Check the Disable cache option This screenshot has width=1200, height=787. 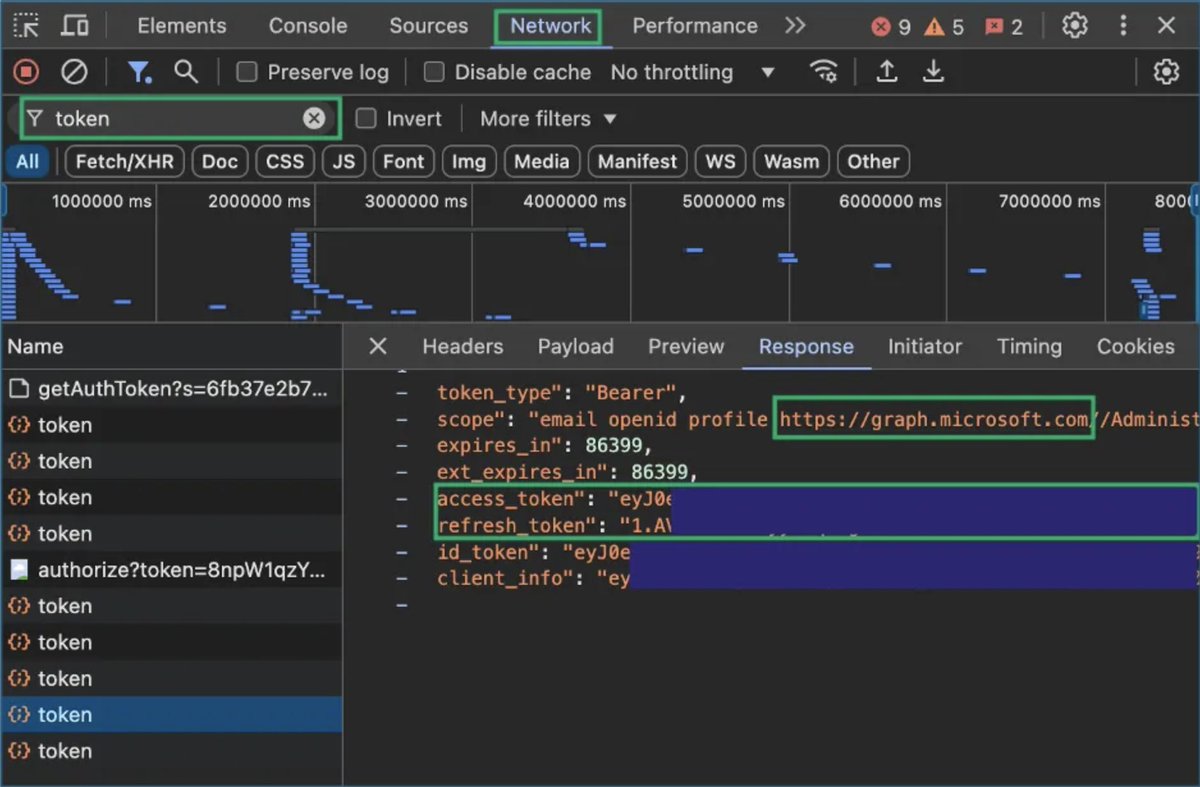434,72
